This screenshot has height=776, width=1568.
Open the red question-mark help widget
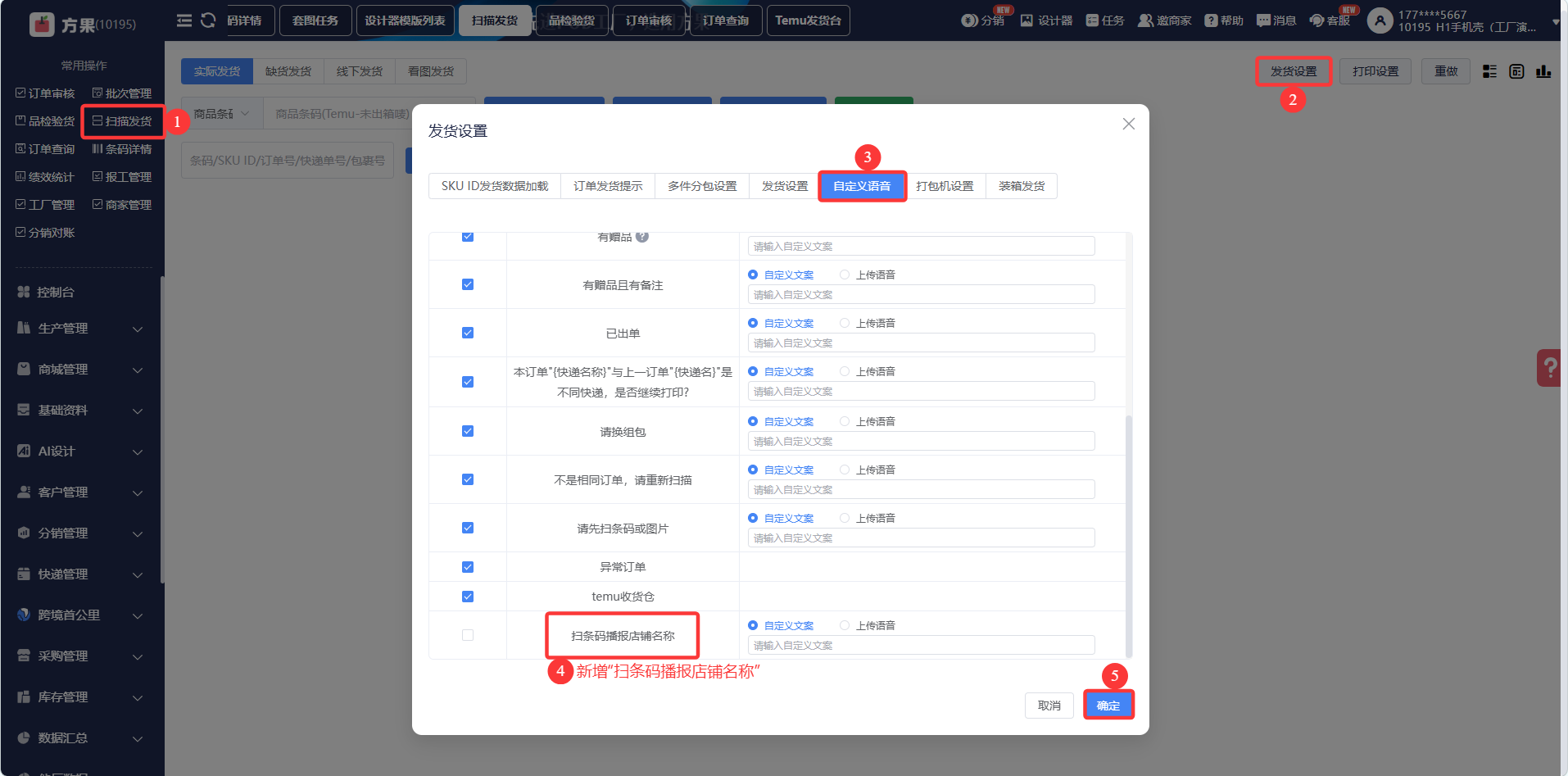point(1550,368)
